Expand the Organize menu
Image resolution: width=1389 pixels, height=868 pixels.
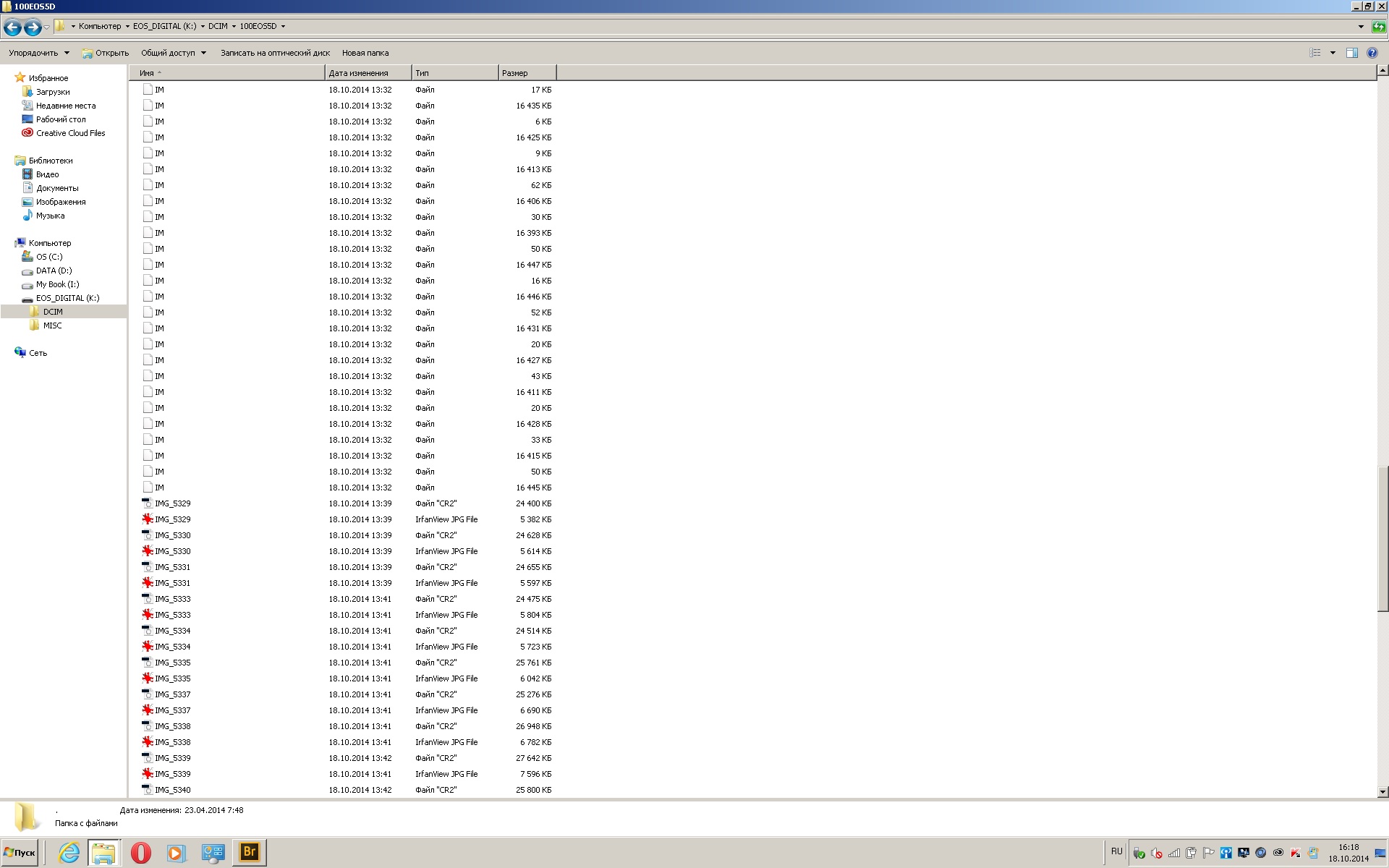coord(39,53)
